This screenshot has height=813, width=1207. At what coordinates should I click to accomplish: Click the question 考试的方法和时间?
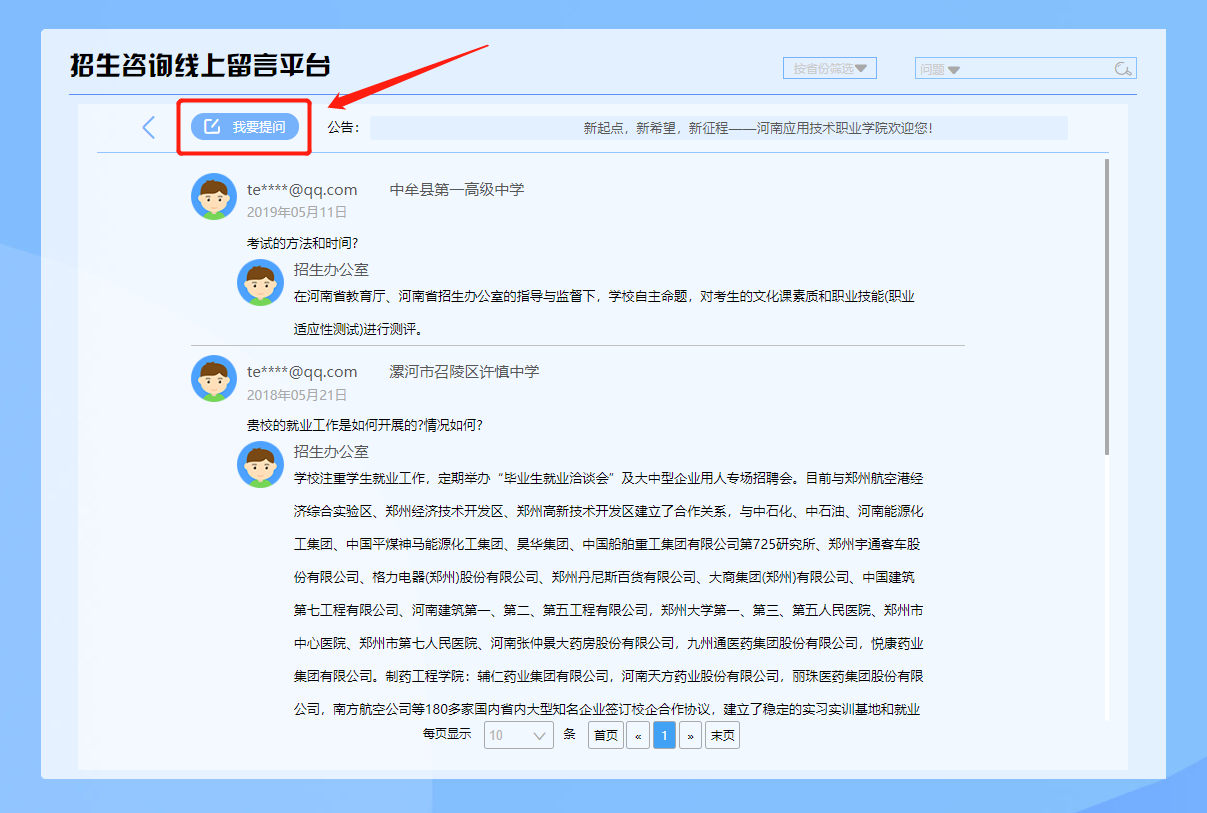pyautogui.click(x=303, y=243)
